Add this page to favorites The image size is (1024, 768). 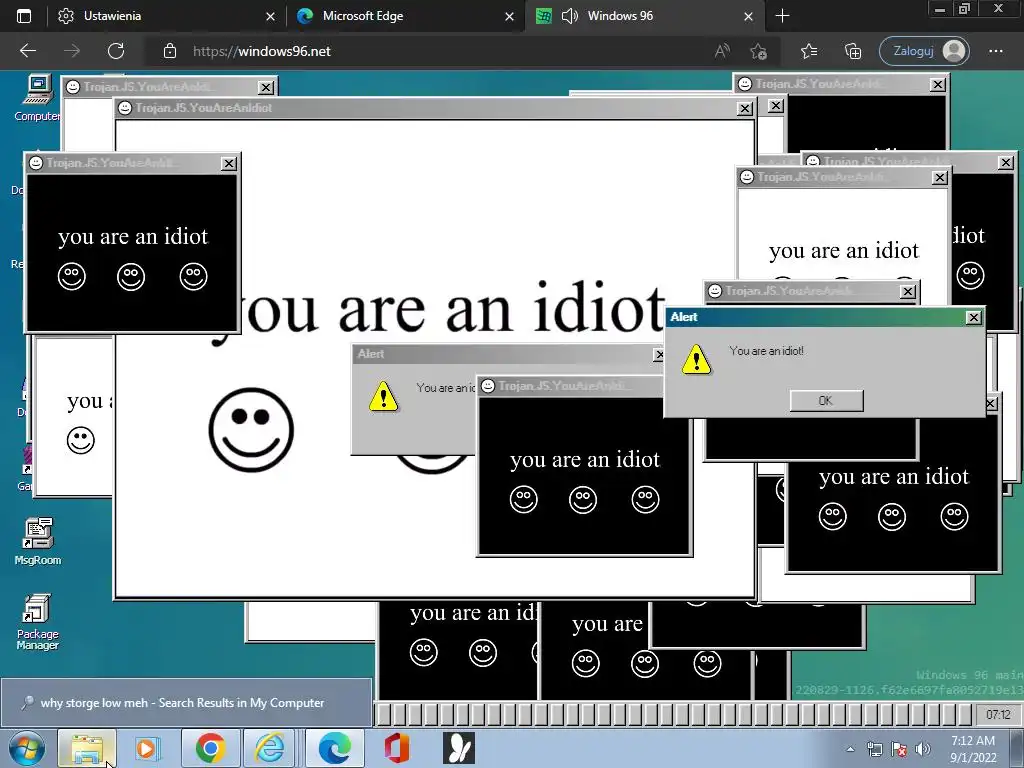click(758, 51)
